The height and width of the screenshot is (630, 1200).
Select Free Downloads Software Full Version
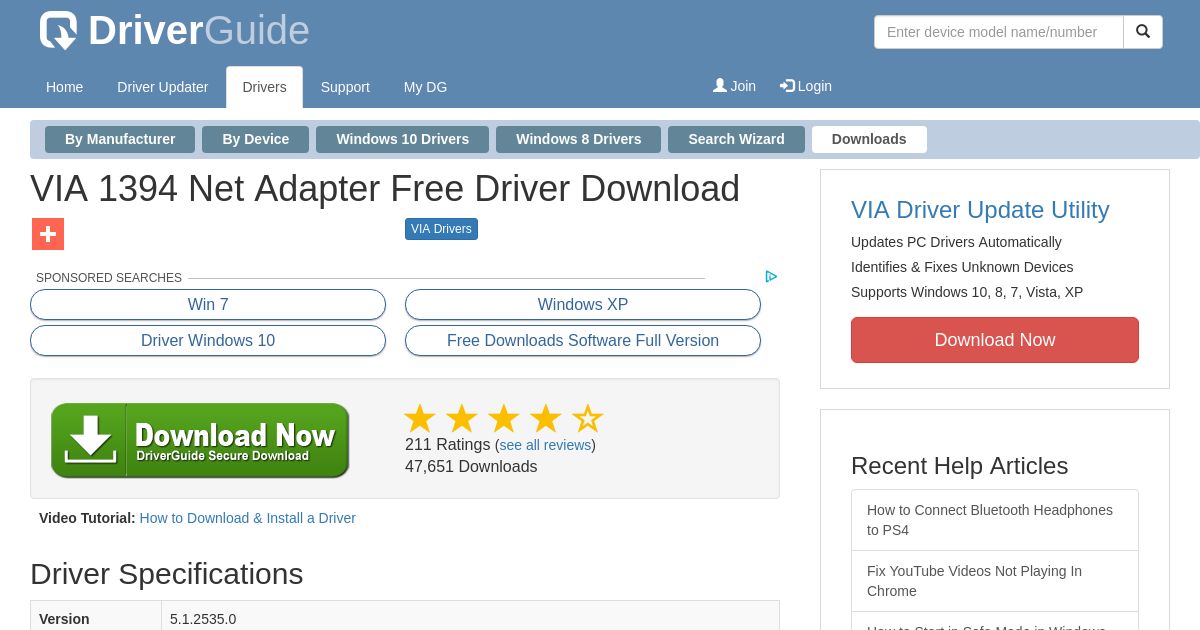click(583, 341)
